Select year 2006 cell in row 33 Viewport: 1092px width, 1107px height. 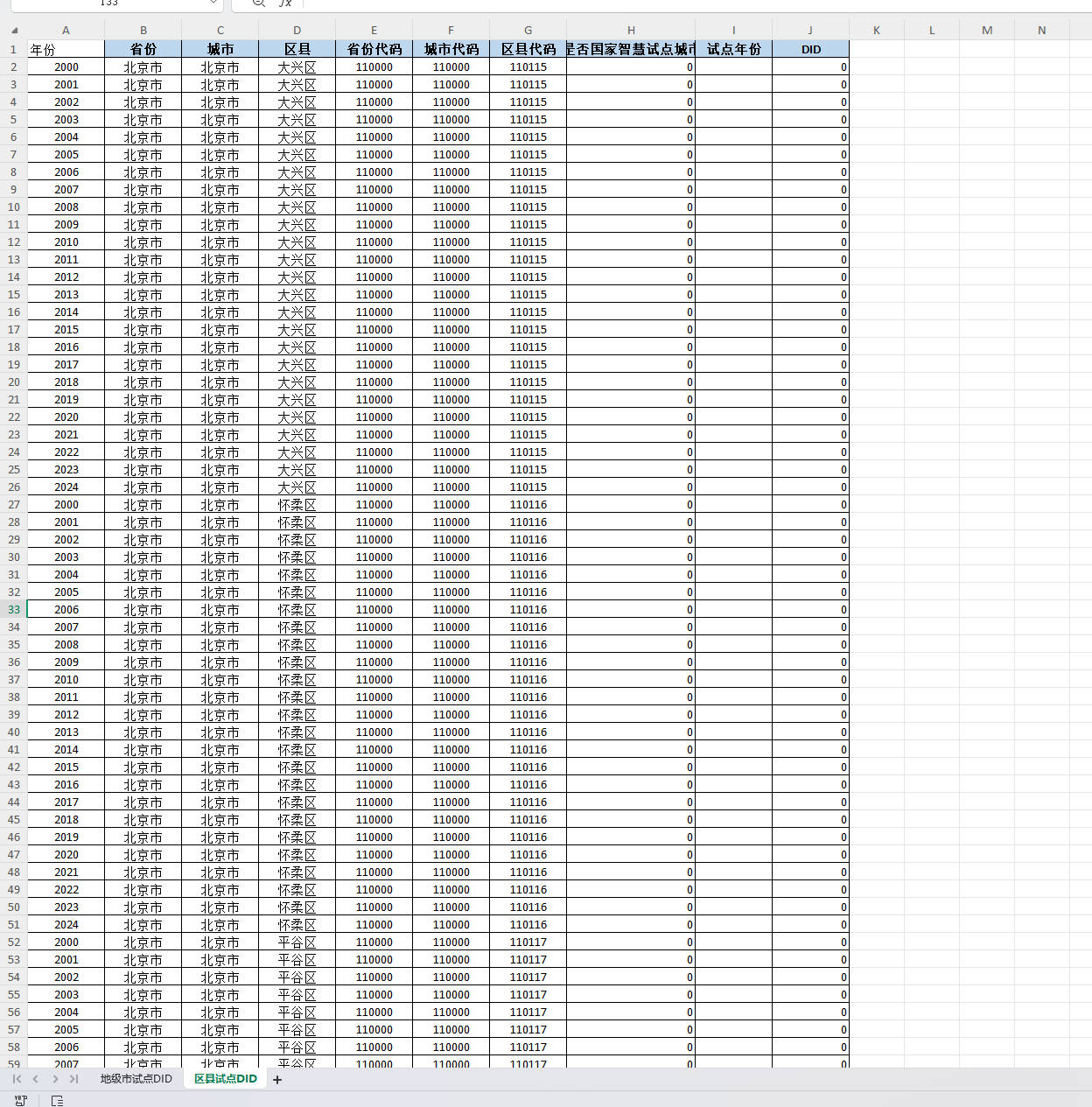66,609
